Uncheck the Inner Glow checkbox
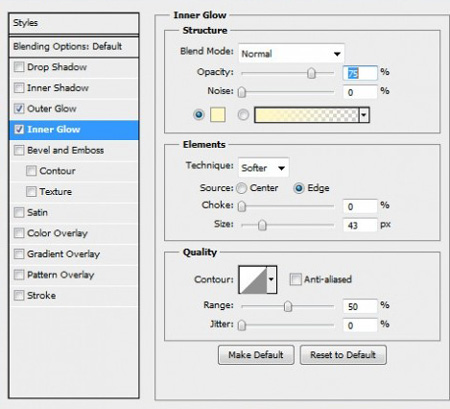The width and height of the screenshot is (450, 409). [19, 129]
